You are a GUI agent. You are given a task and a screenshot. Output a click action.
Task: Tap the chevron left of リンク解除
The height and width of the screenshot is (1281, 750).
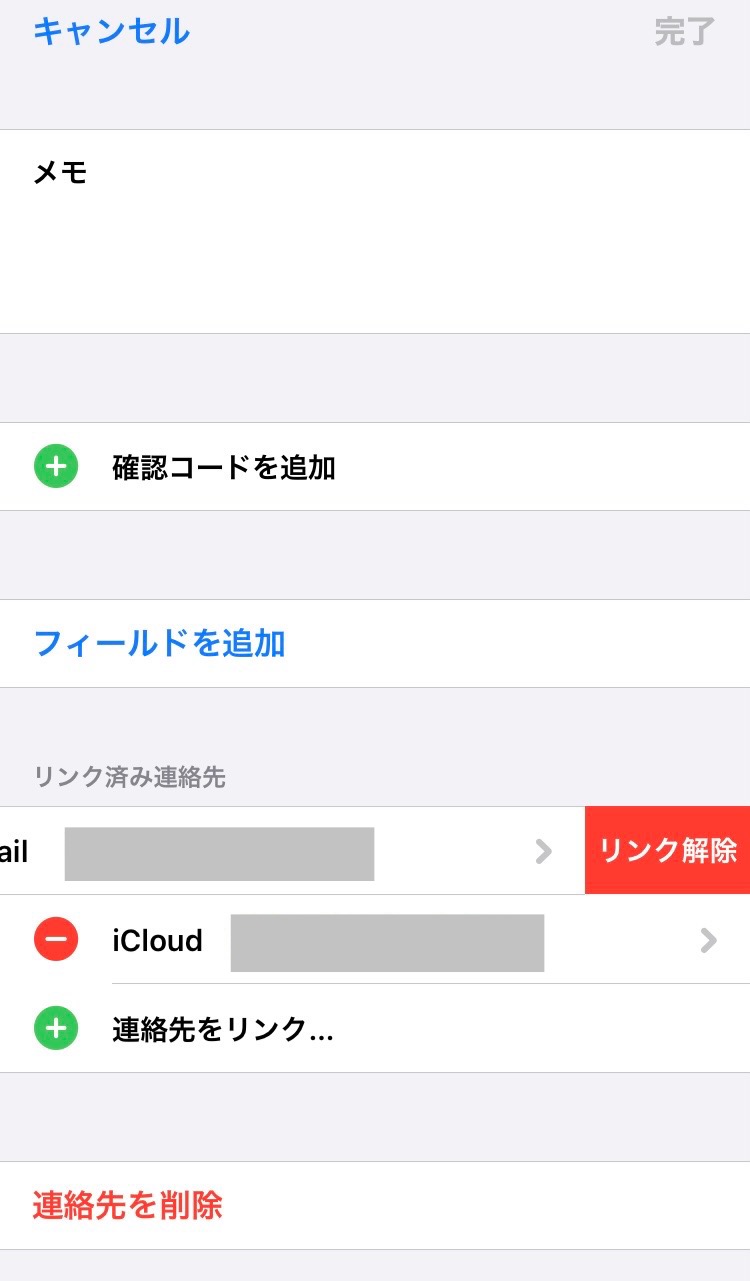coord(543,851)
